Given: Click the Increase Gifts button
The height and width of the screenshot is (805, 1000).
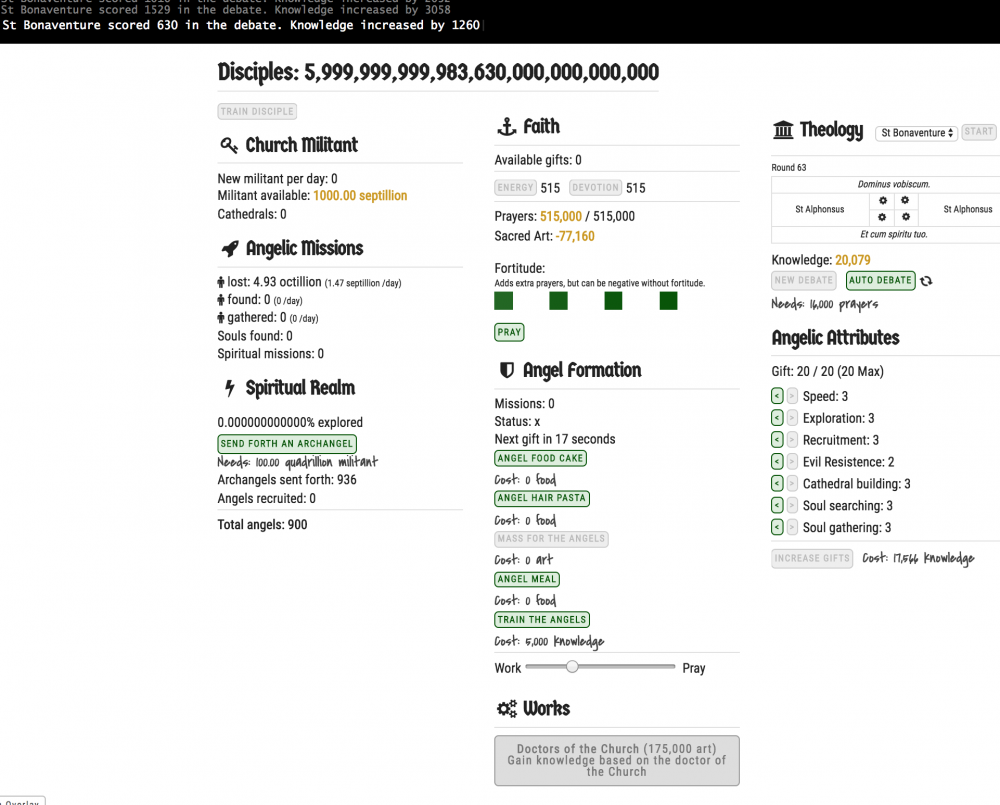Looking at the screenshot, I should point(812,558).
